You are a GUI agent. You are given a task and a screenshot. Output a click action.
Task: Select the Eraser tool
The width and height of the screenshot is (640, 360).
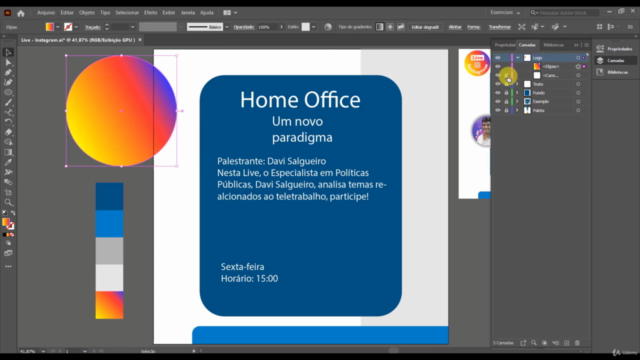tap(8, 132)
